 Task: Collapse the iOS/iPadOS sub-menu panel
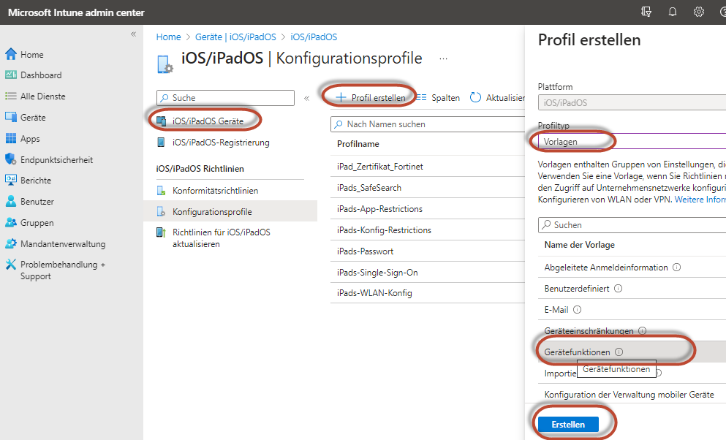(x=306, y=98)
